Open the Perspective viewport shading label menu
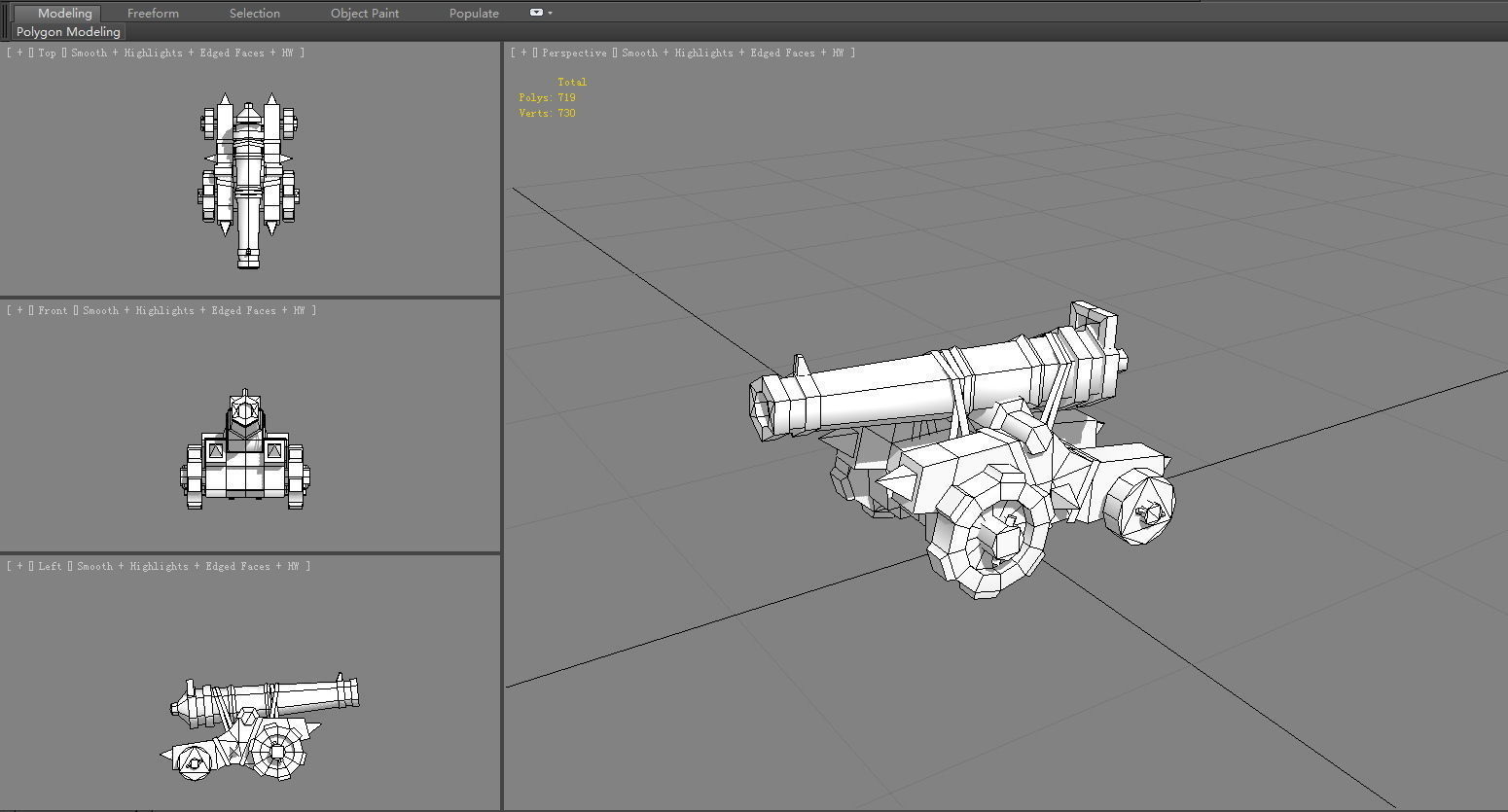Screen dimensions: 1508x812 [x=732, y=53]
